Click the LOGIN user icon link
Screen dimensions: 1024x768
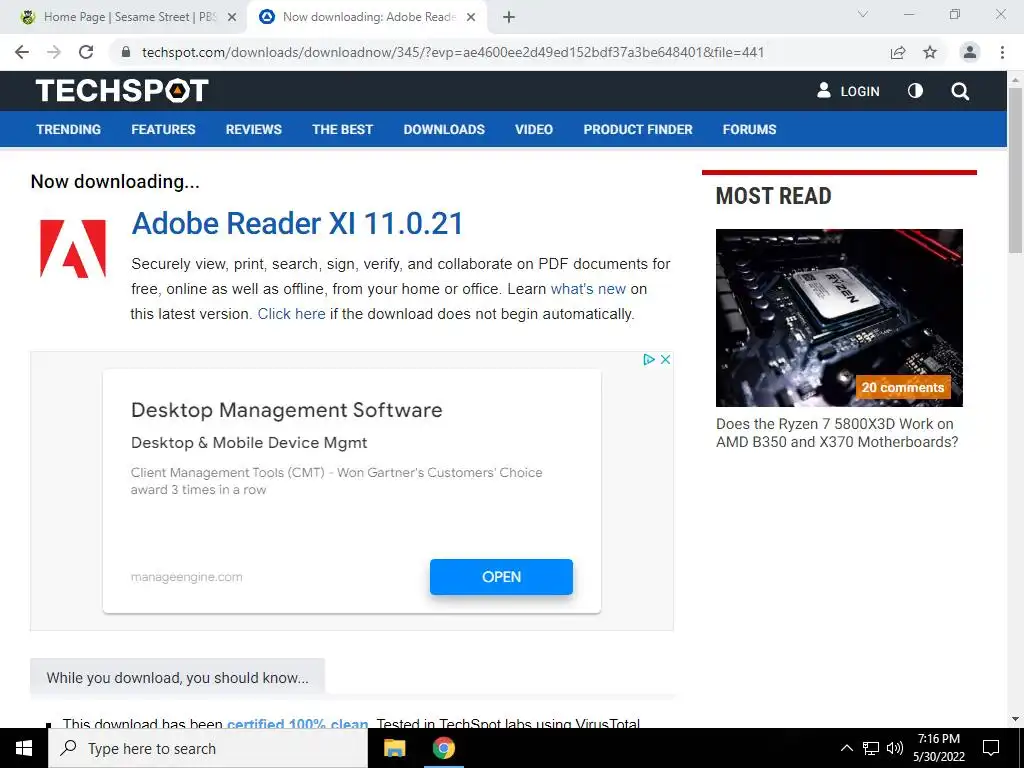tap(848, 91)
